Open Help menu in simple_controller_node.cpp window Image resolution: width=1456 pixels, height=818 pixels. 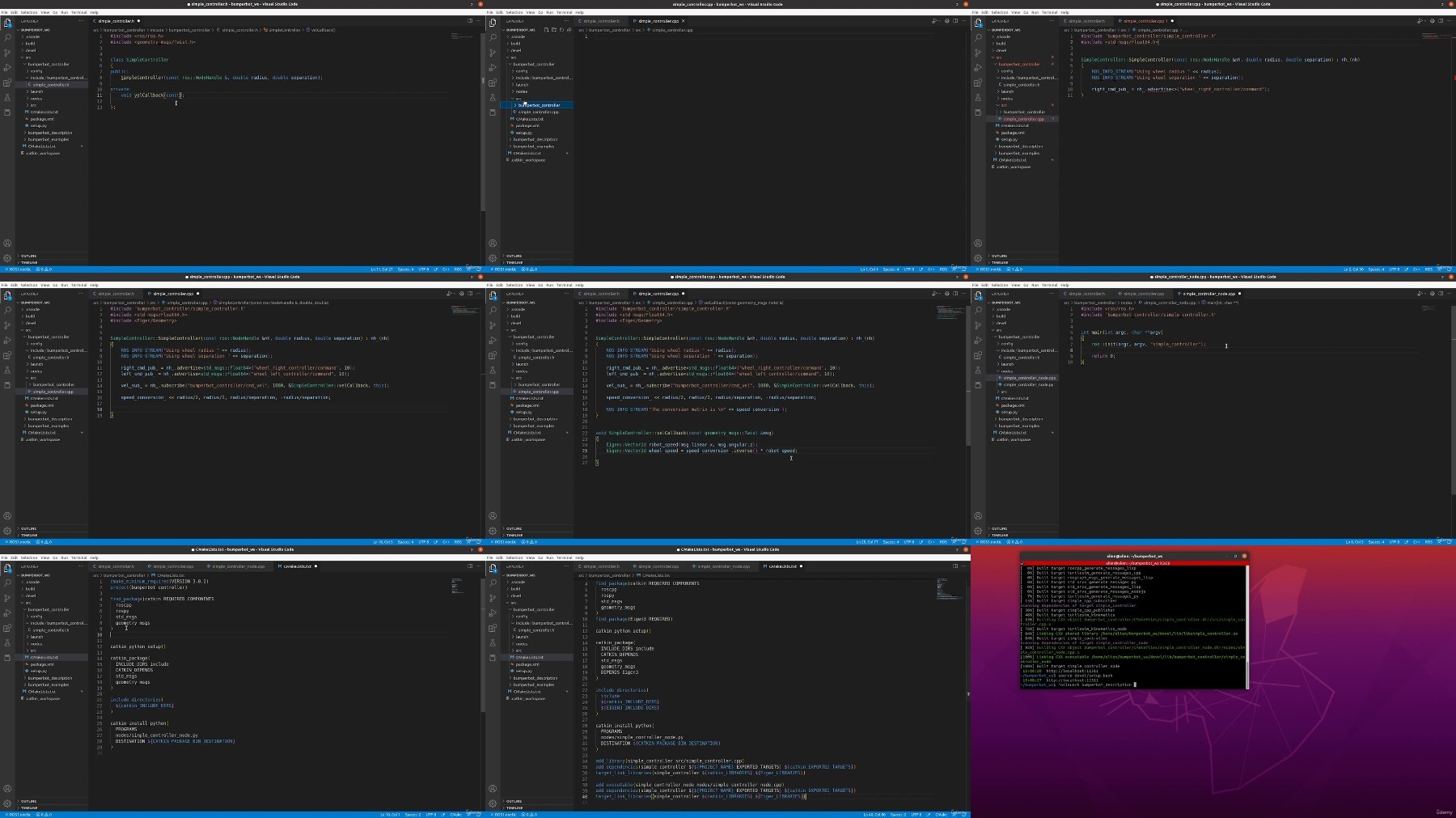[x=1064, y=285]
